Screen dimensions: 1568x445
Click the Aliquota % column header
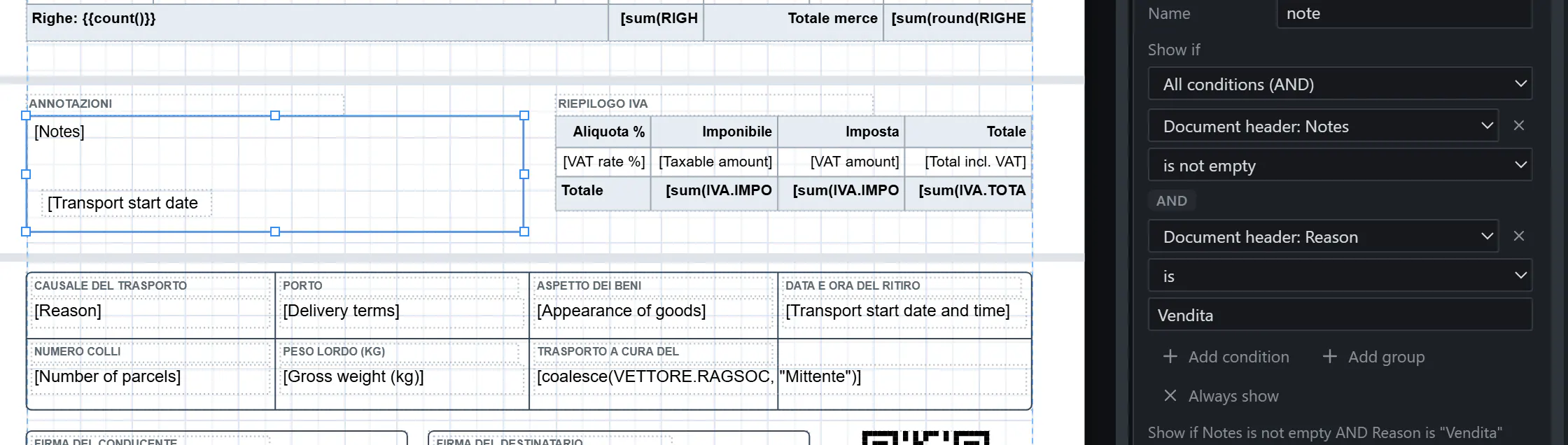point(603,132)
